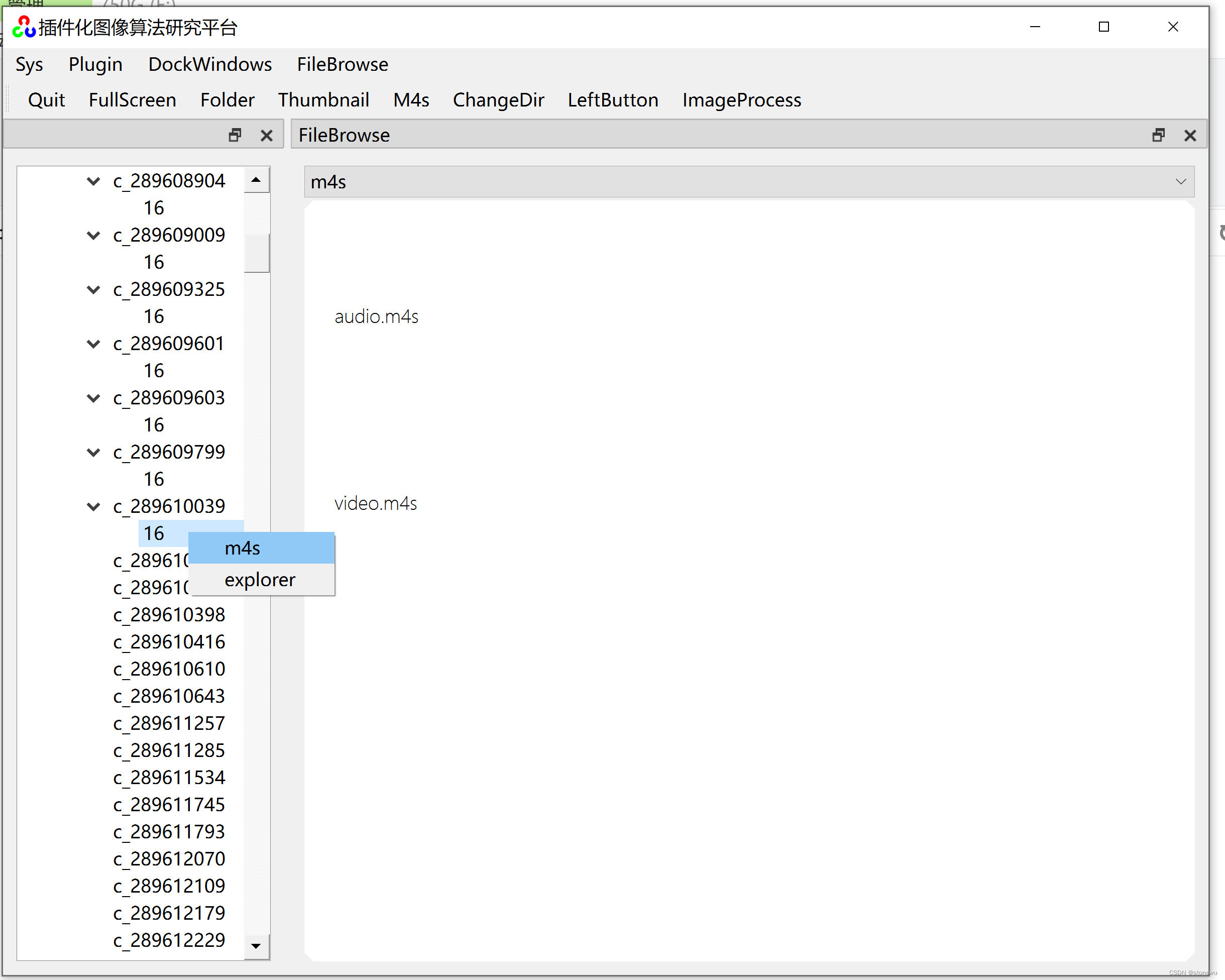Open the DockWindows menu
This screenshot has width=1225, height=980.
pyautogui.click(x=209, y=64)
